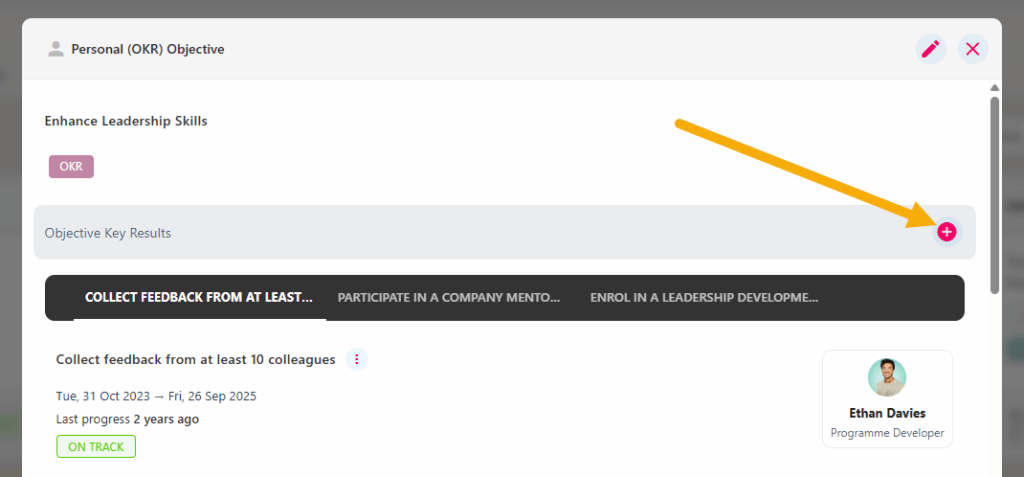Click the Personal (OKR) Objective dialog title
The width and height of the screenshot is (1024, 477).
[148, 49]
